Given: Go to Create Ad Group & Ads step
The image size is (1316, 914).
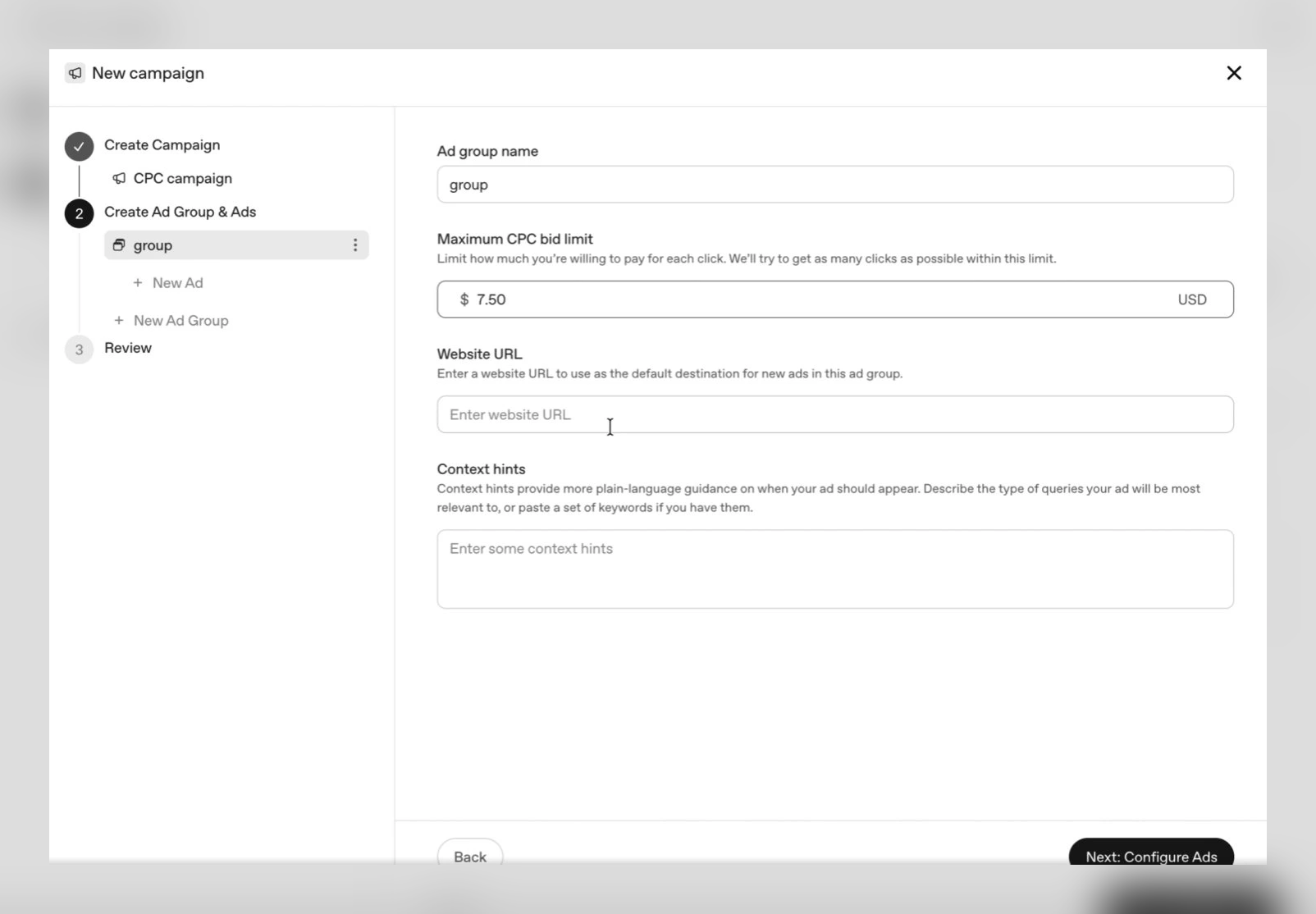Looking at the screenshot, I should (180, 212).
